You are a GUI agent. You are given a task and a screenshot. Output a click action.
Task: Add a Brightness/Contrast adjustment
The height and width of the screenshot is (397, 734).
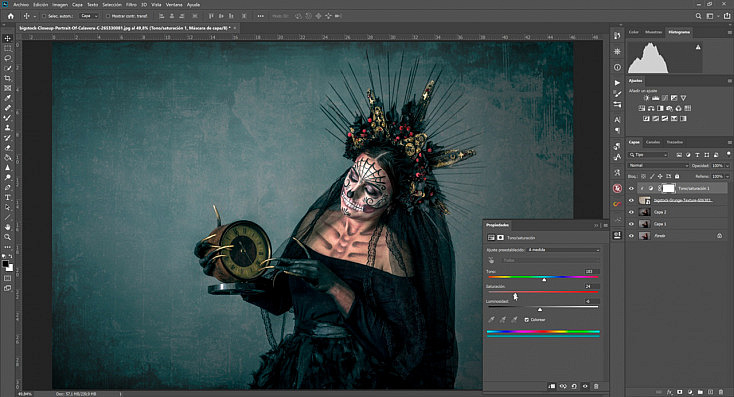646,98
